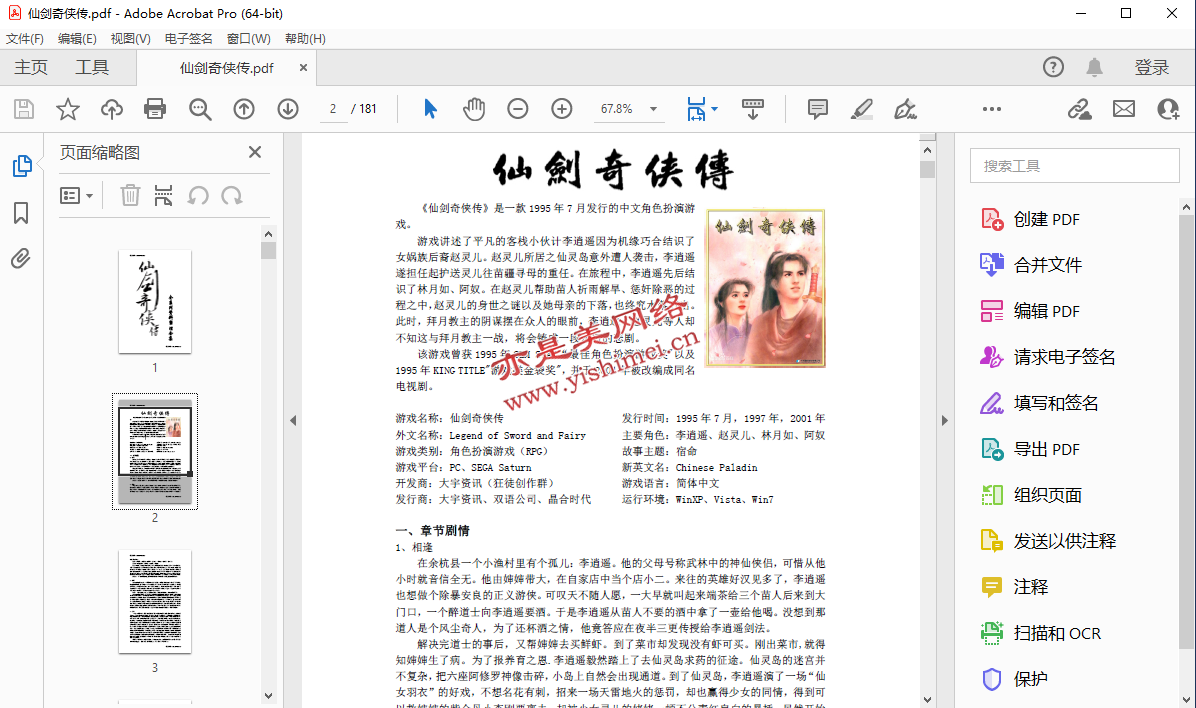1196x708 pixels.
Task: Open the 编辑 PDF tool
Action: 1030,311
